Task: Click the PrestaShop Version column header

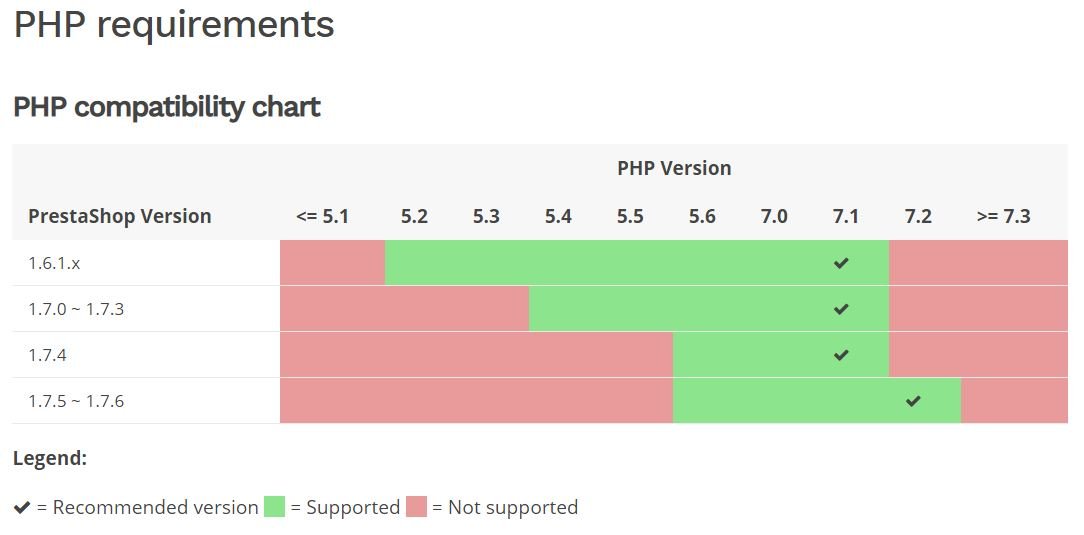Action: coord(120,216)
